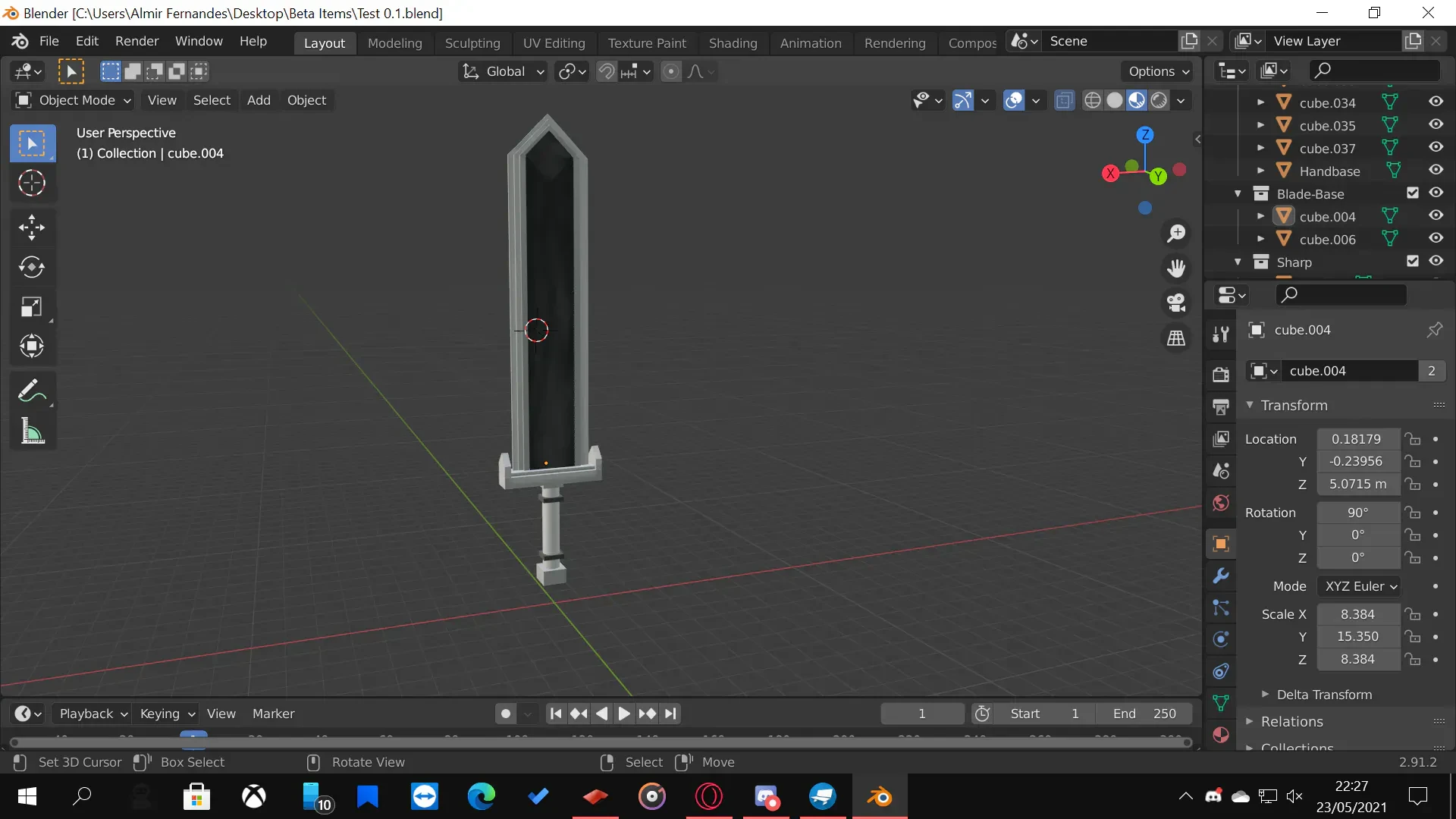Toggle the camera view icon
Viewport: 1456px width, 819px height.
[1176, 303]
